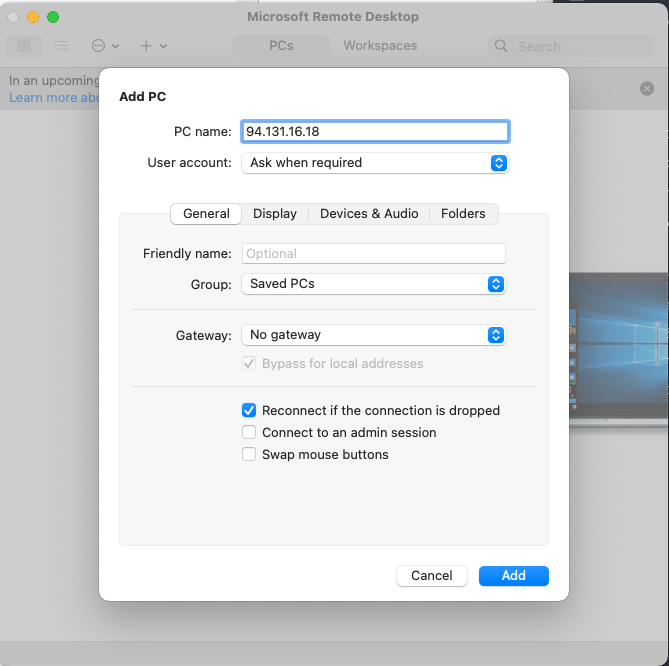The image size is (669, 666).
Task: Open the plus add menu in toolbar
Action: coord(154,45)
